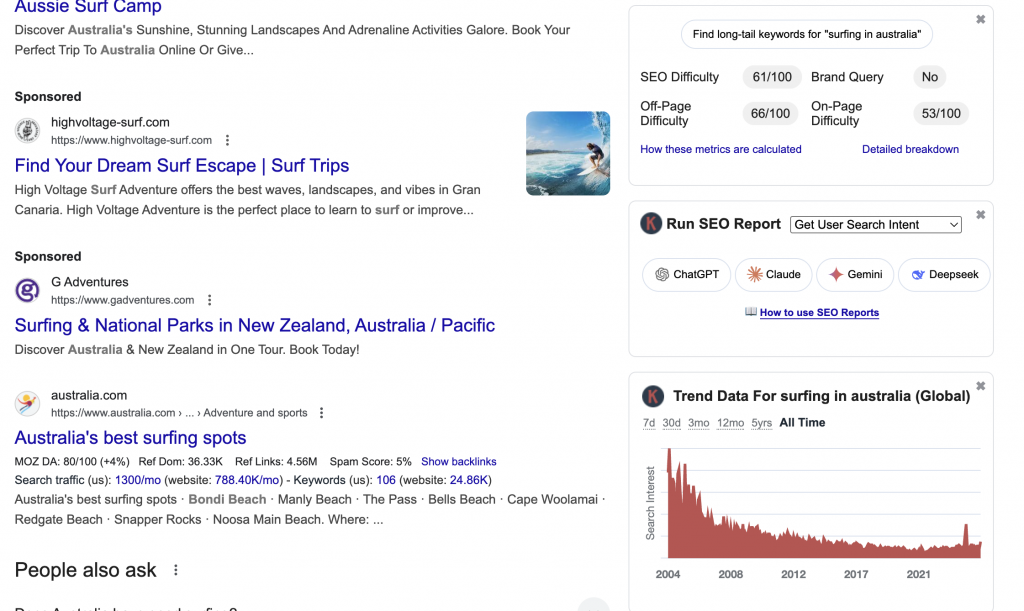The height and width of the screenshot is (611, 1024).
Task: Click the Keywords Everywhere logo beside Run SEO Report
Action: (x=650, y=223)
